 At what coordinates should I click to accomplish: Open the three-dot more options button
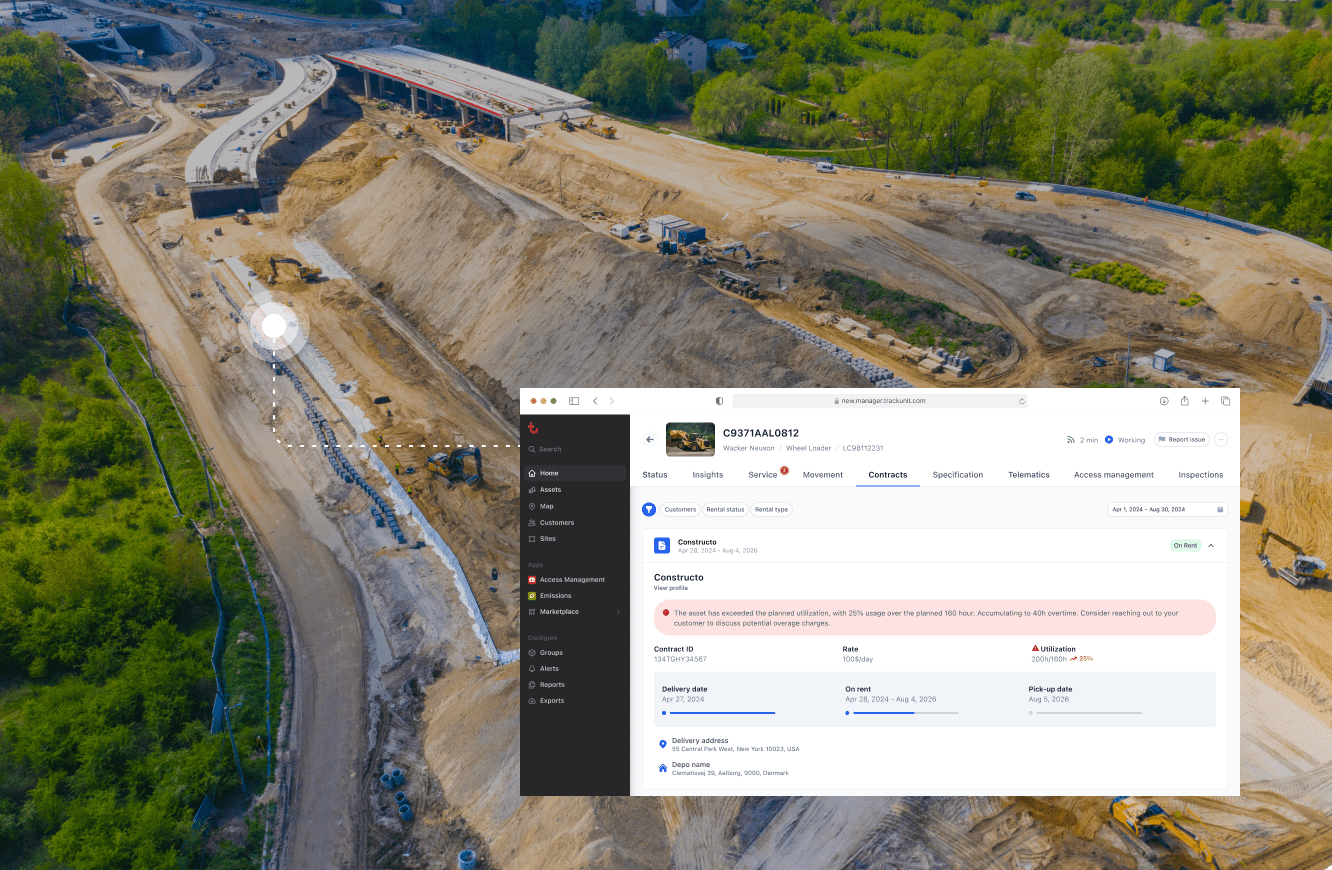[x=1221, y=439]
